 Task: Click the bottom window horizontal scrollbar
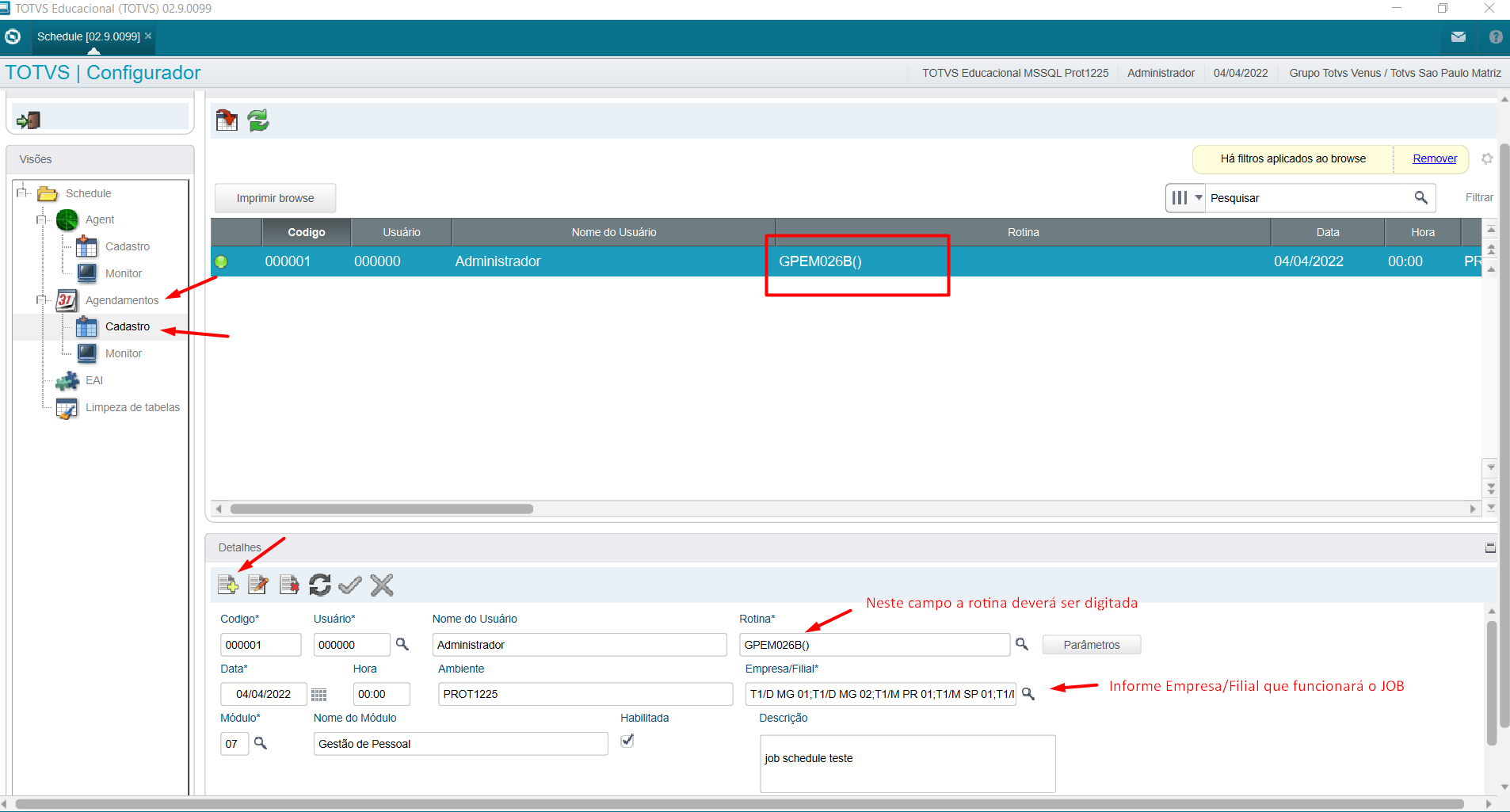tap(739, 804)
